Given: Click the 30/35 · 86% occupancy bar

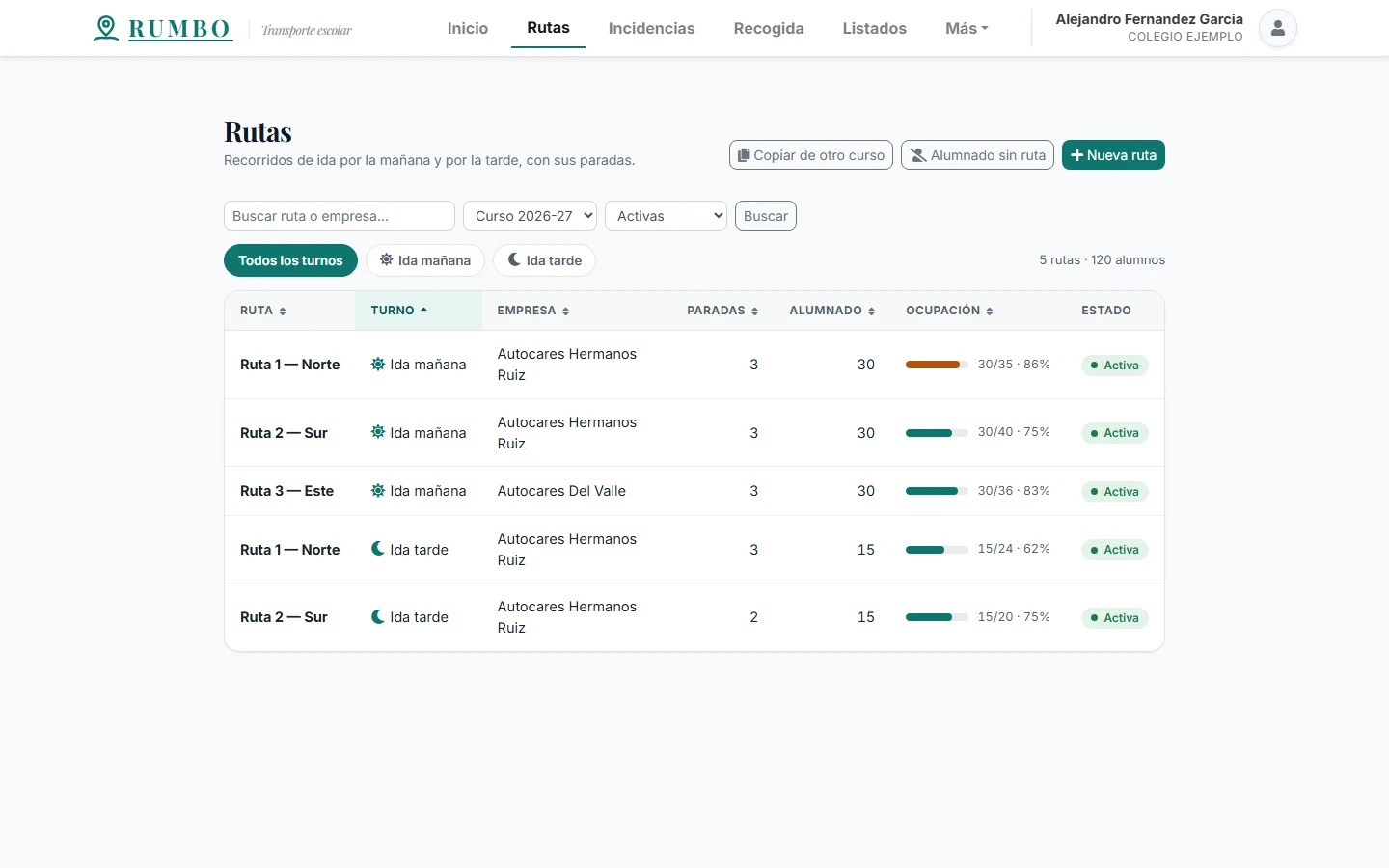Looking at the screenshot, I should click(x=937, y=365).
